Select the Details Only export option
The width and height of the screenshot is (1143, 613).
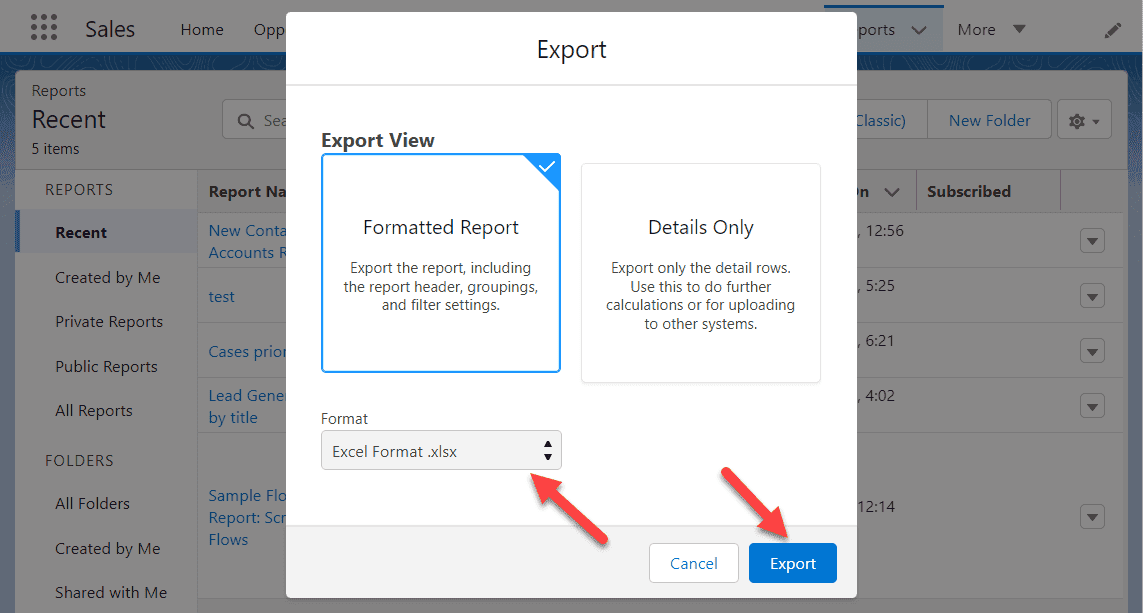coord(701,273)
